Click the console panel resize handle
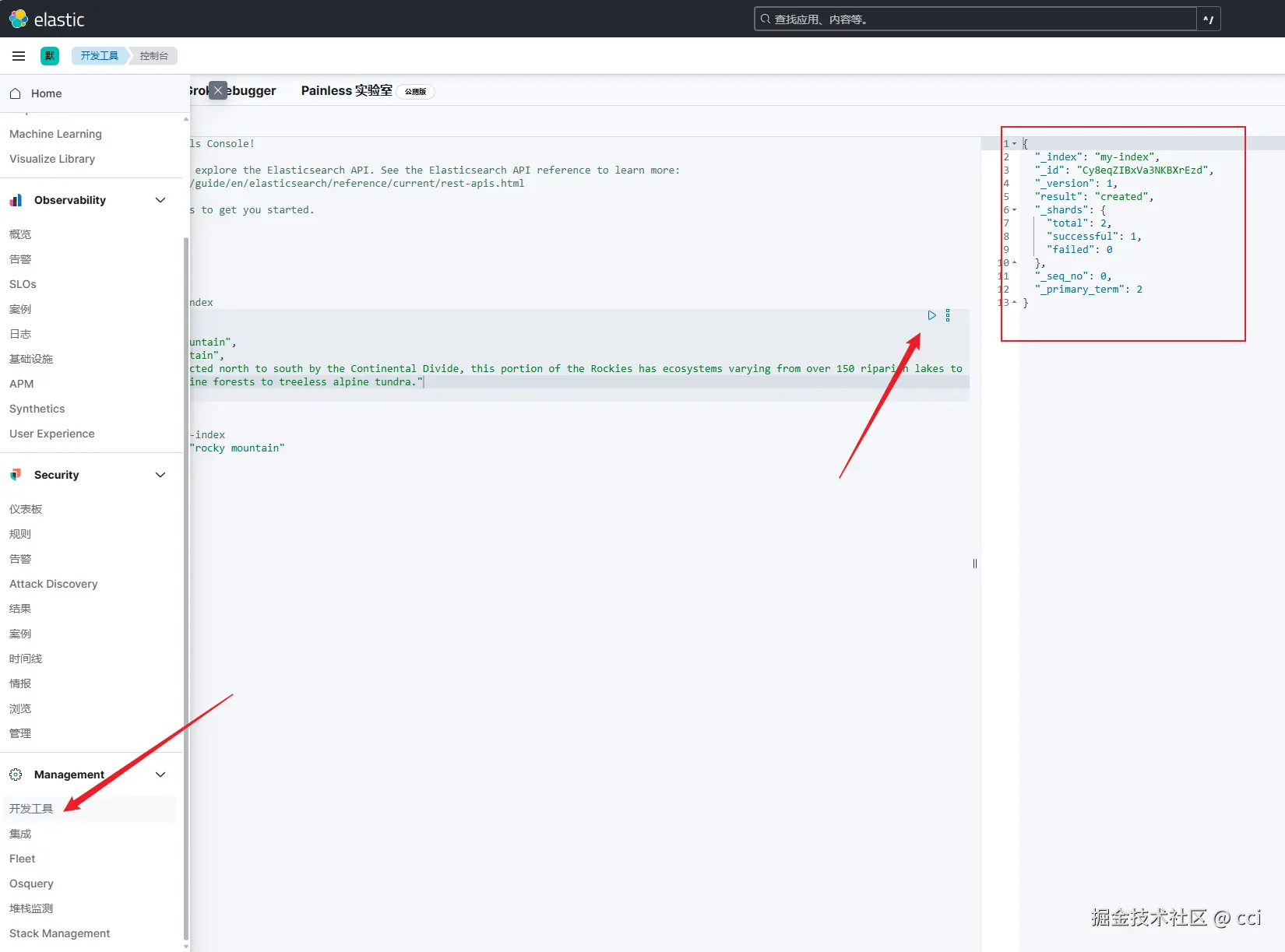 (x=975, y=564)
